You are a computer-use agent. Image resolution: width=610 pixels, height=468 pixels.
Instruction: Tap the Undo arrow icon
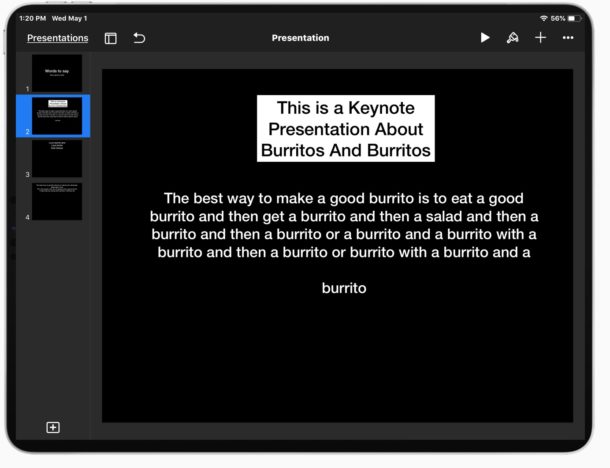(x=139, y=38)
